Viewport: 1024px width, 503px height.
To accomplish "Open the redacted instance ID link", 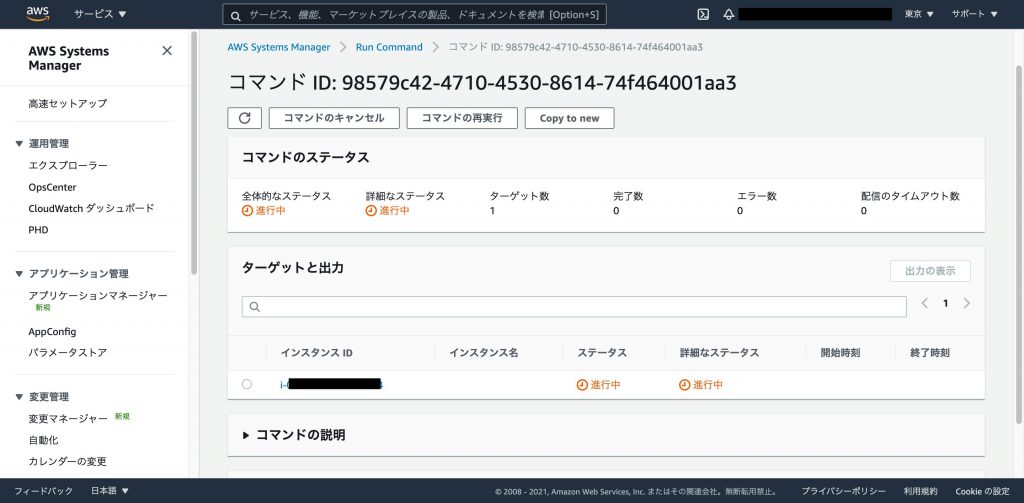I will (x=331, y=385).
